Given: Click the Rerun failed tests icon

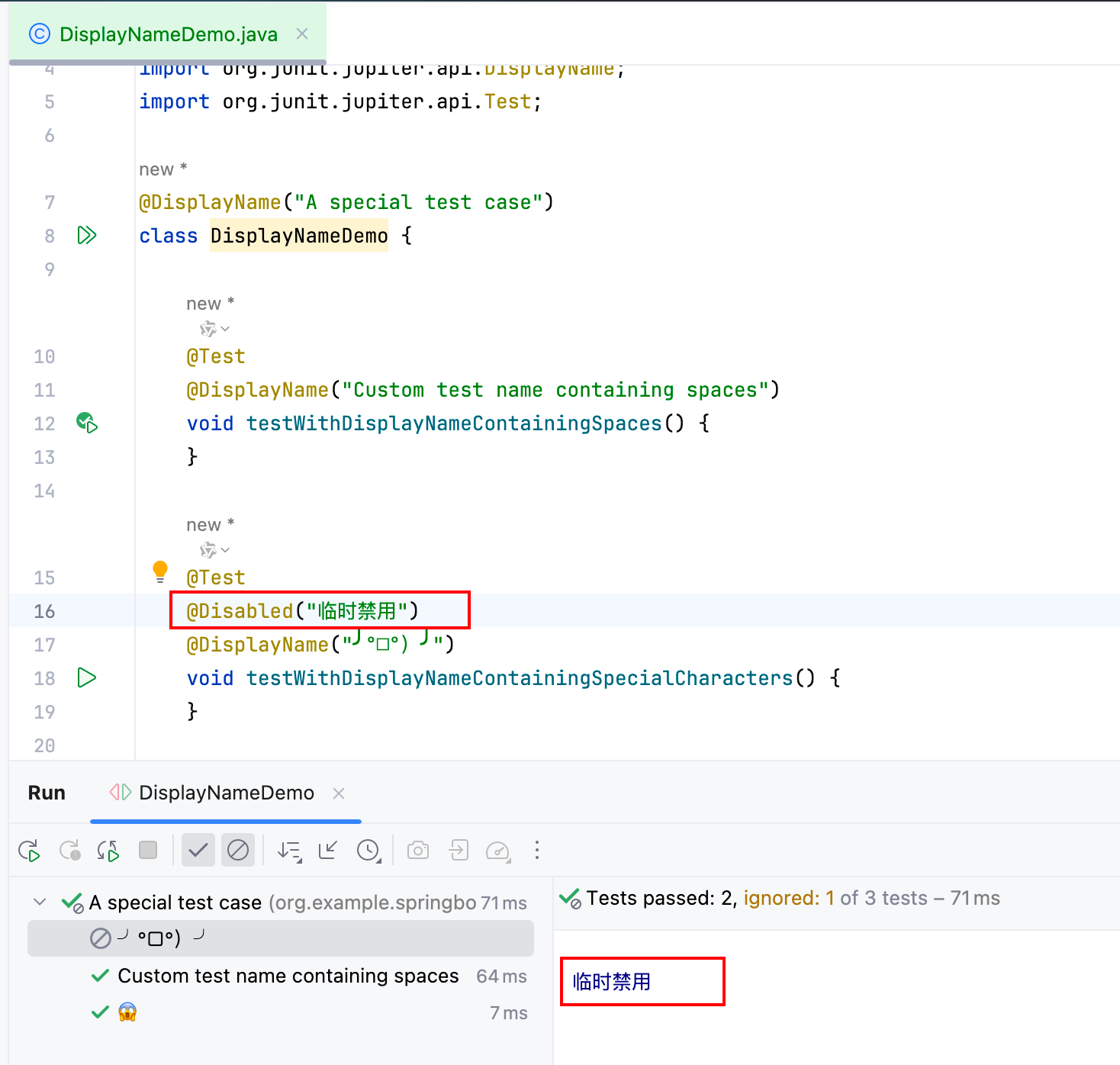Looking at the screenshot, I should (x=70, y=850).
